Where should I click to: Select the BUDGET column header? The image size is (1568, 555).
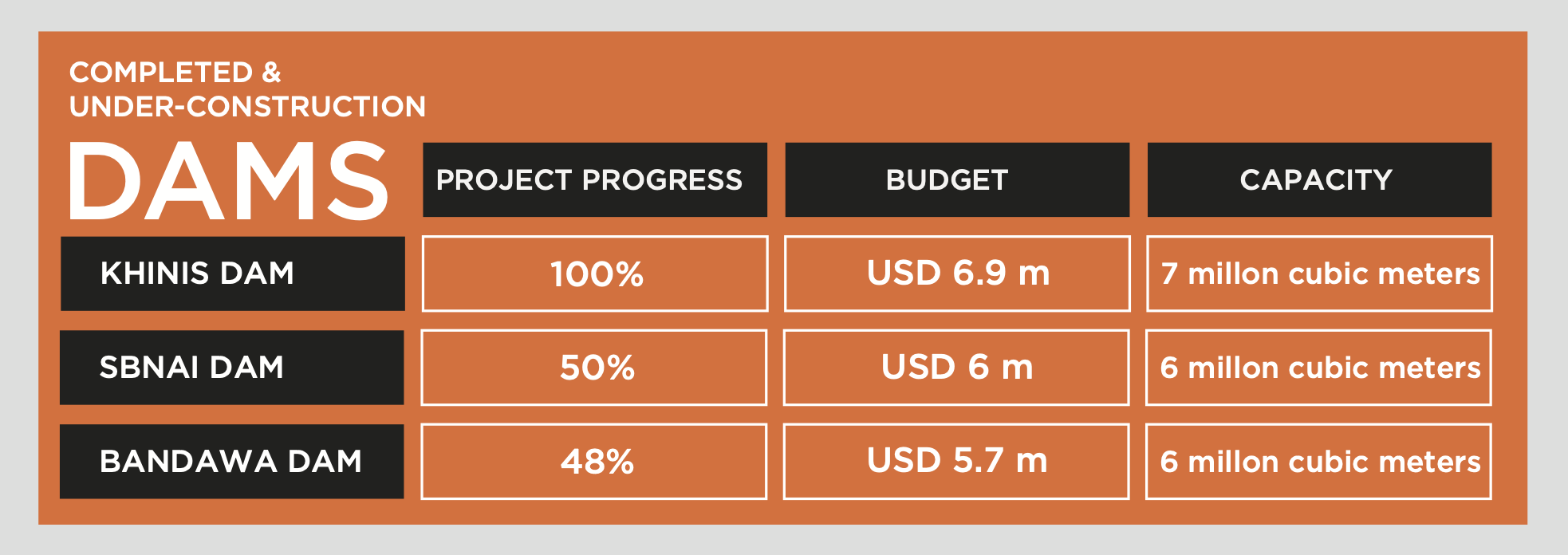coord(956,180)
